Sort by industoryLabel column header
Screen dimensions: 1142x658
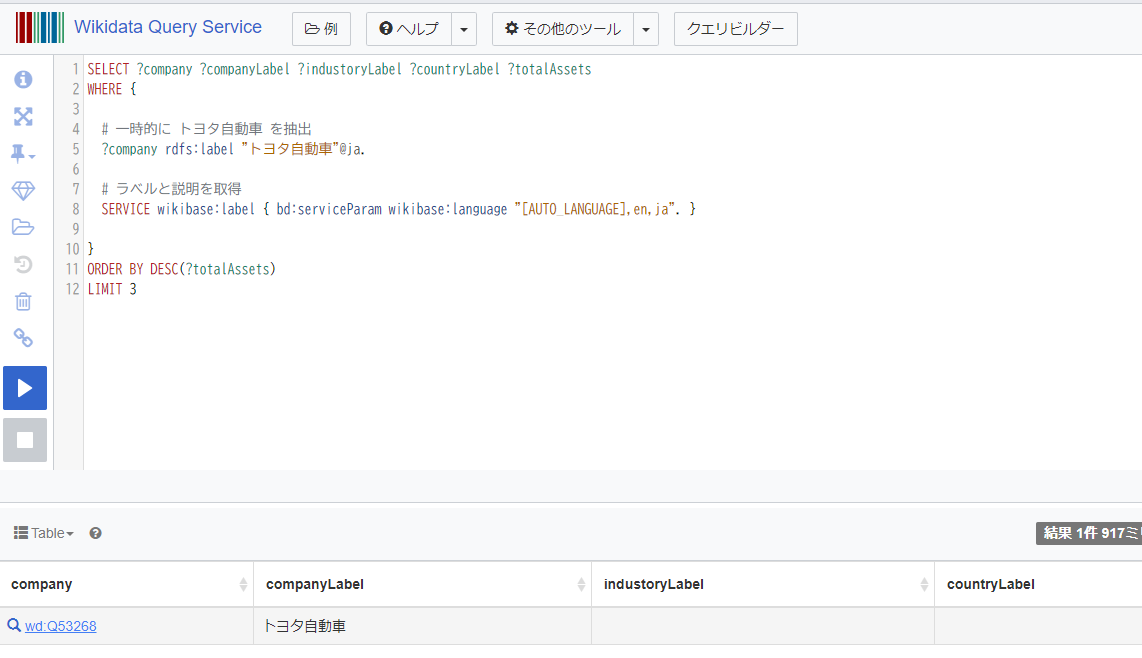(763, 584)
